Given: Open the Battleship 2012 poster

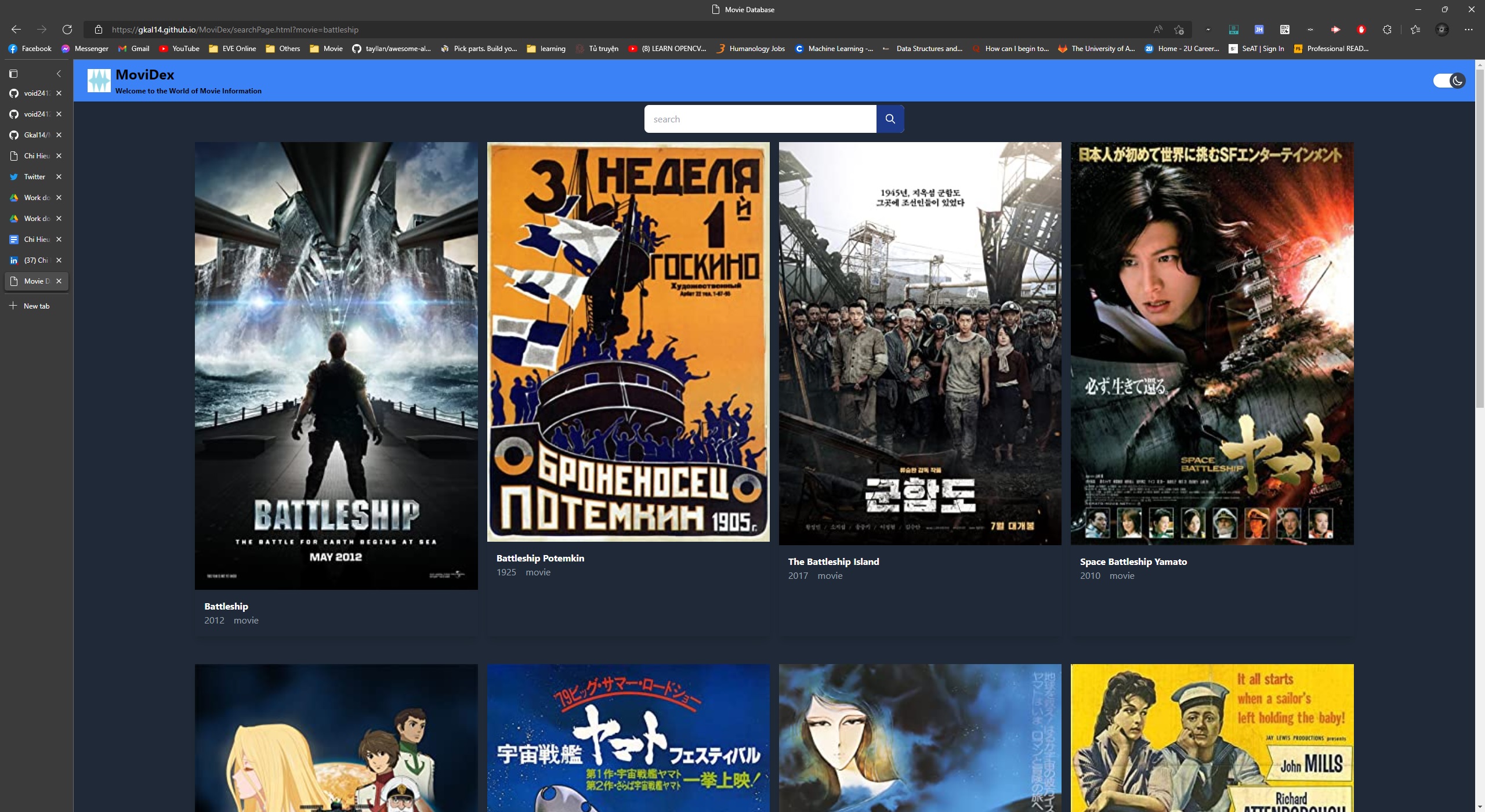Looking at the screenshot, I should point(336,366).
